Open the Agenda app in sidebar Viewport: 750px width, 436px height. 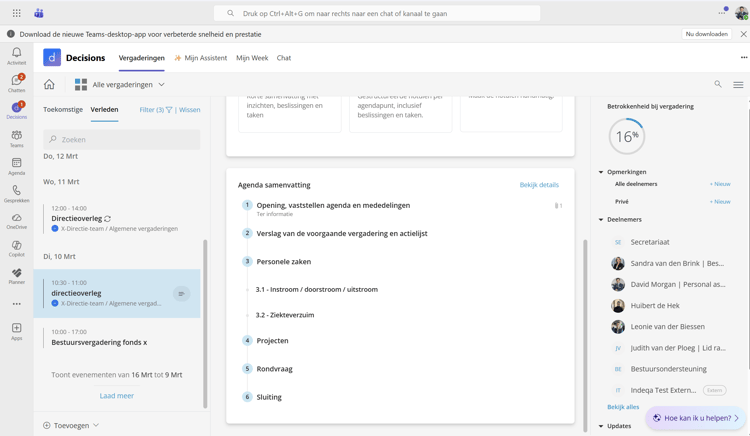coord(17,166)
